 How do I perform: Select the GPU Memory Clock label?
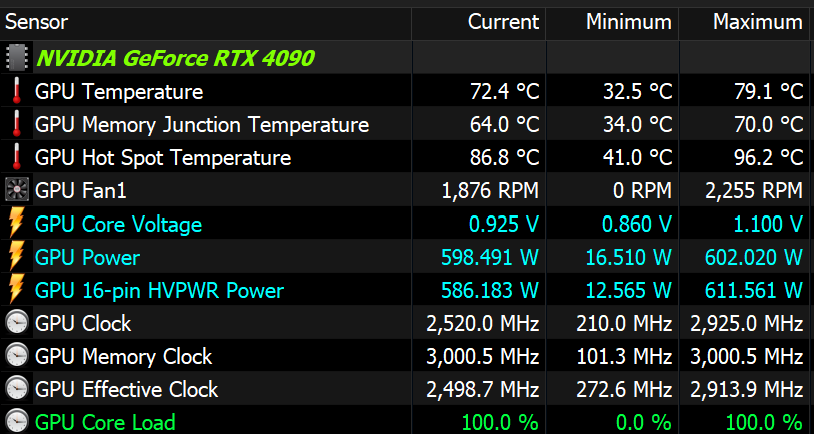(x=124, y=357)
